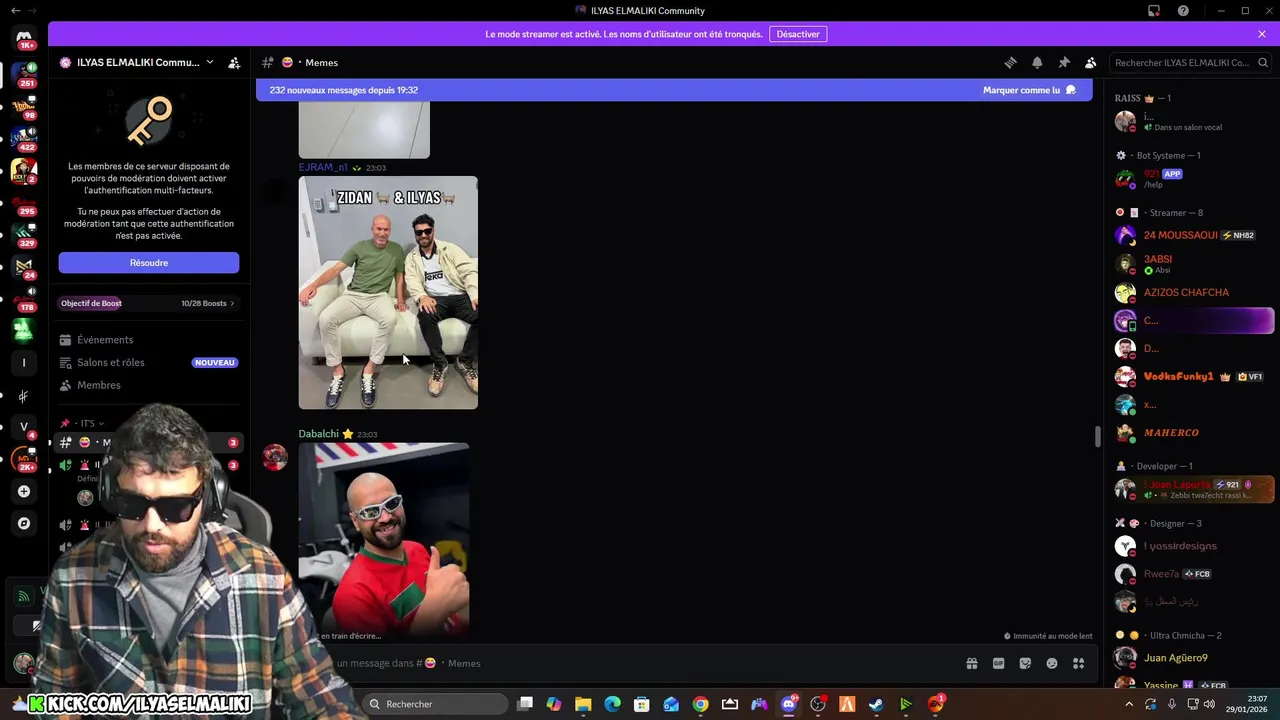The image size is (1280, 720).
Task: Open the Threads icon in channel header
Action: pyautogui.click(x=1010, y=62)
